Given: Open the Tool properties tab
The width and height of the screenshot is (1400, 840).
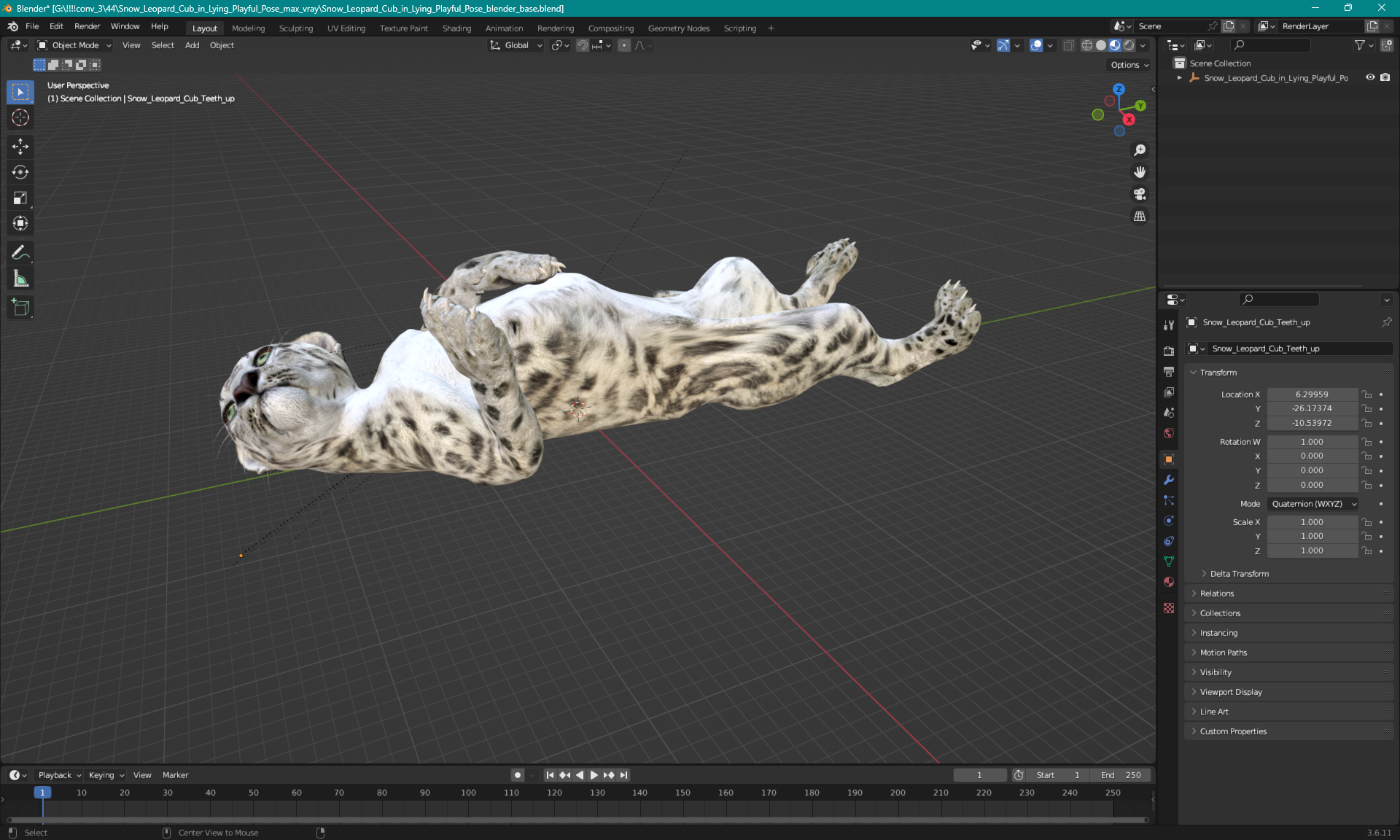Looking at the screenshot, I should pyautogui.click(x=1169, y=325).
